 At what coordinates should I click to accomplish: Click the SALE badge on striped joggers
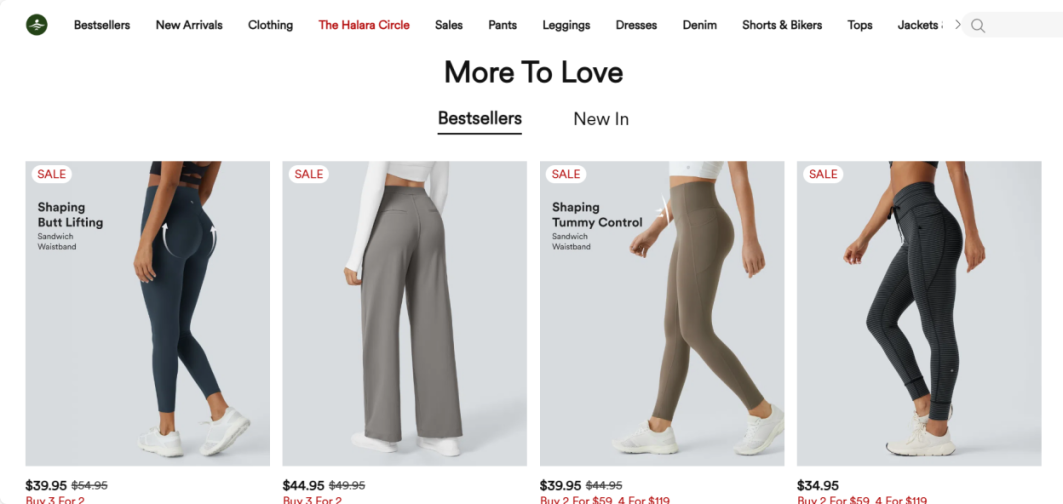pos(823,174)
